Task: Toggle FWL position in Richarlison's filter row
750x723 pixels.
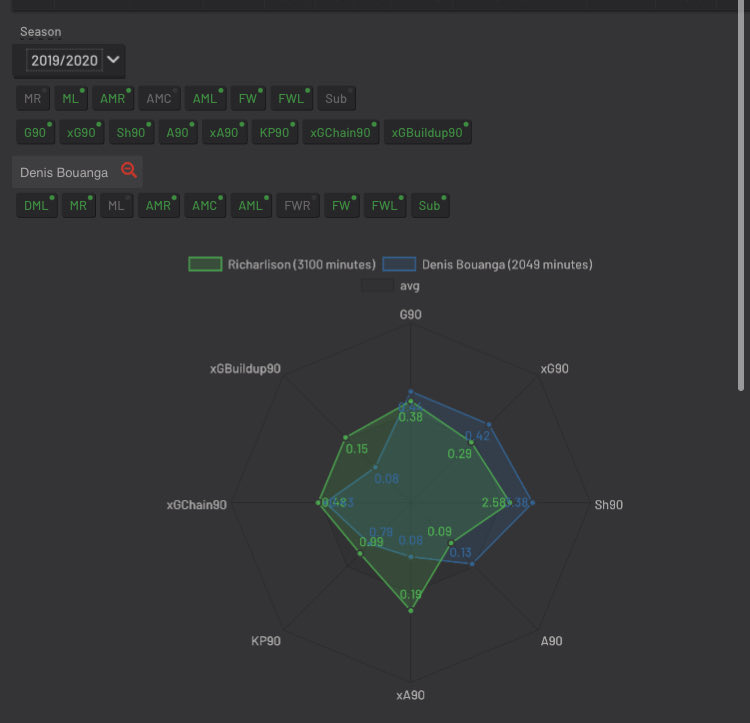Action: point(291,99)
